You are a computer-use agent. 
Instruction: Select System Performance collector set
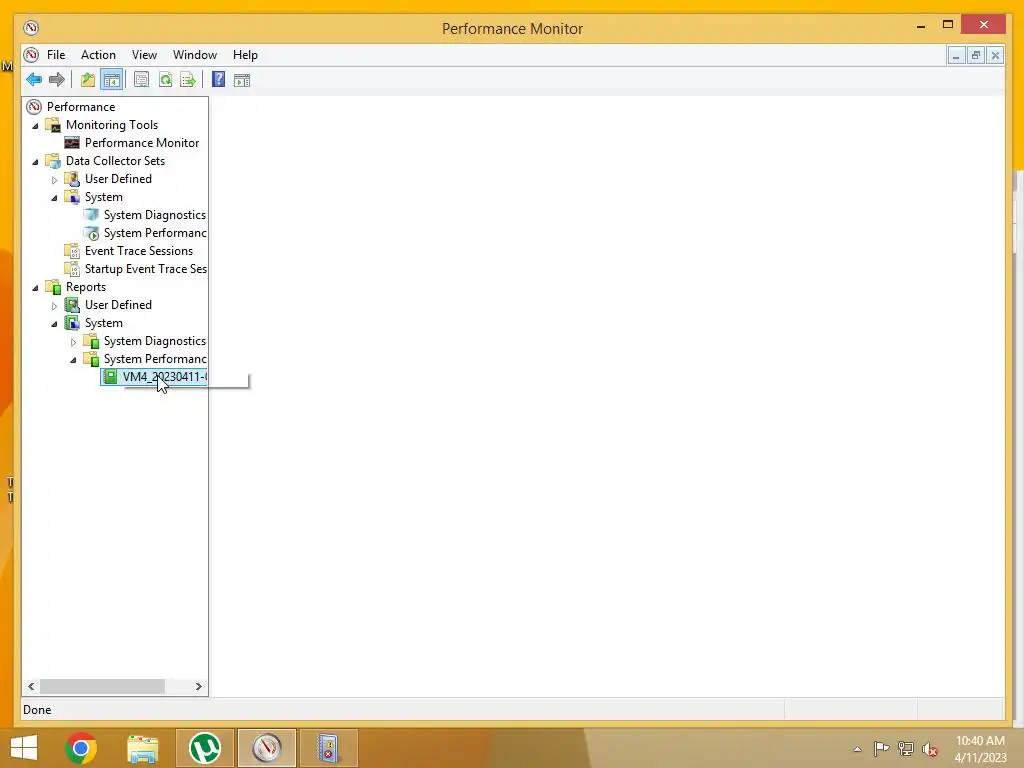coord(155,232)
